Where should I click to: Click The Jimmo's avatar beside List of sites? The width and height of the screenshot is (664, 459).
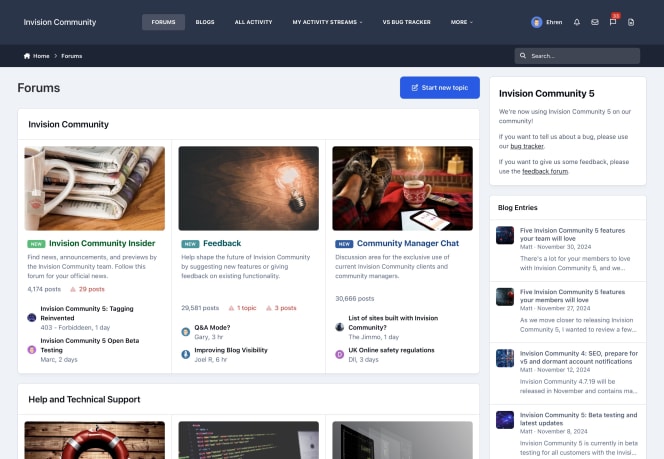click(340, 327)
